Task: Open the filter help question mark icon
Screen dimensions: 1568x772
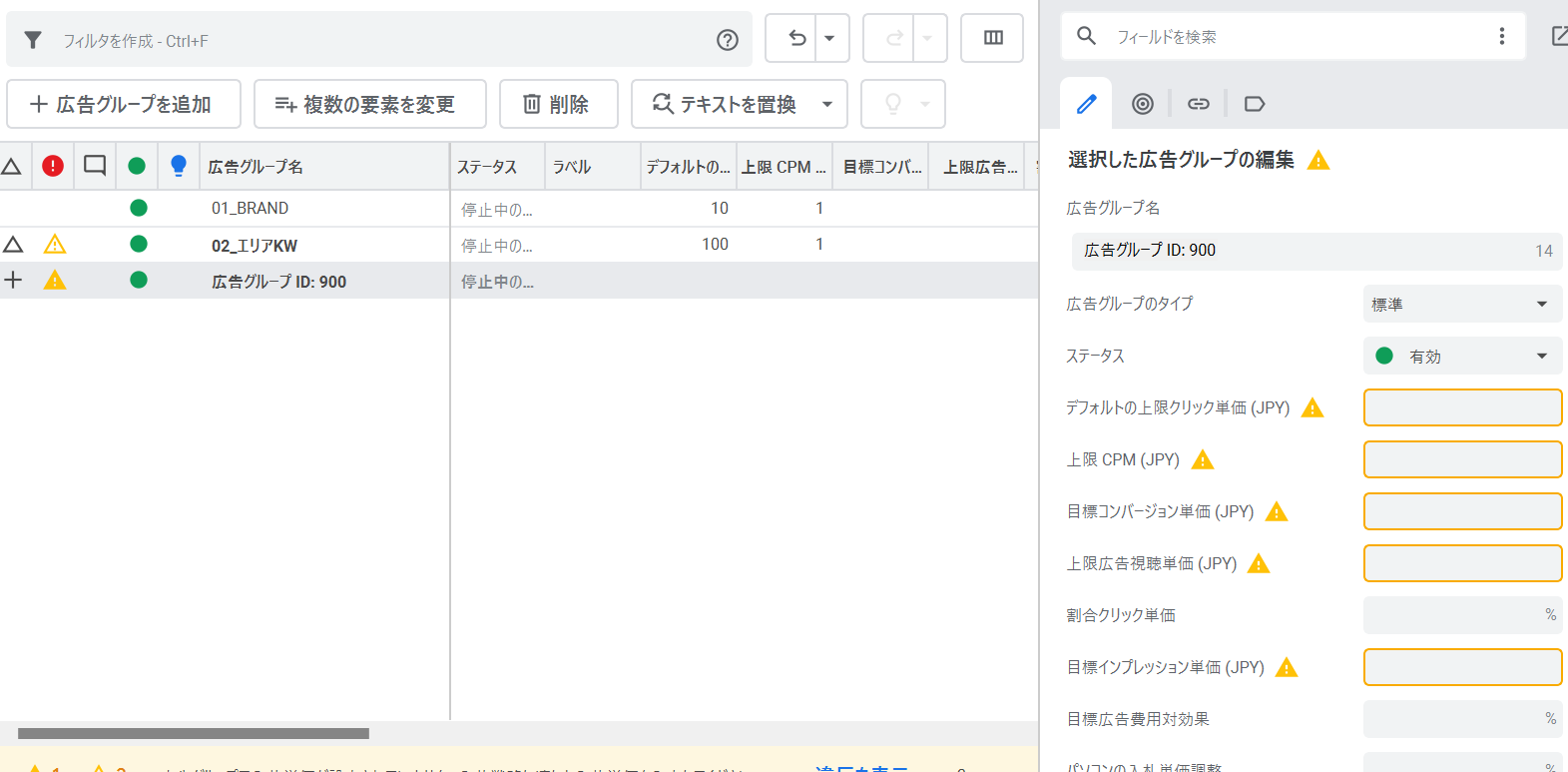Action: [728, 40]
